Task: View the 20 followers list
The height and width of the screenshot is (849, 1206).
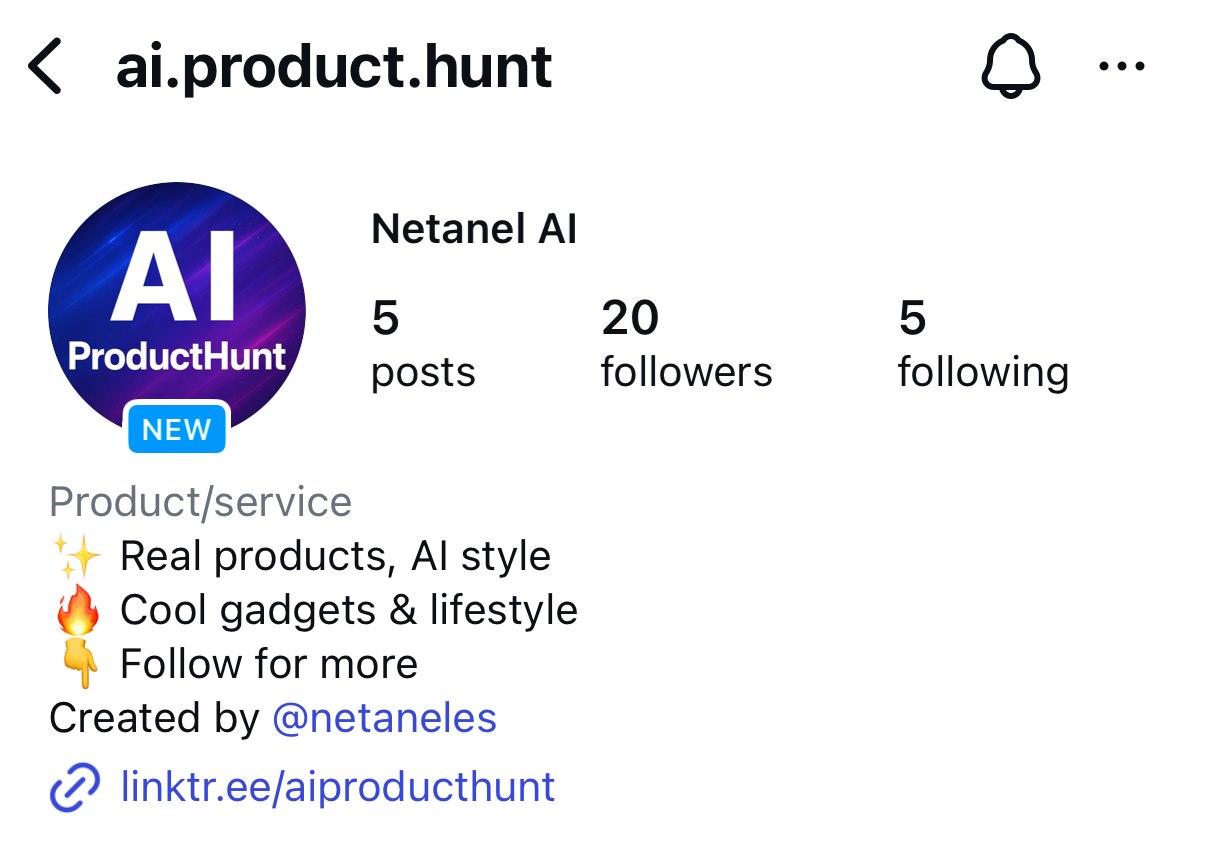Action: [x=686, y=344]
